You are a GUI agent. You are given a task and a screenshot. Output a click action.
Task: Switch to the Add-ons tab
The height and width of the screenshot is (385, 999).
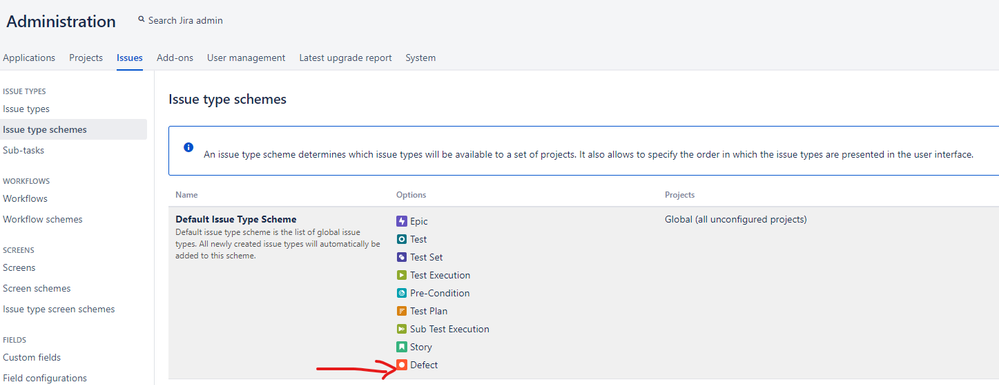tap(175, 57)
